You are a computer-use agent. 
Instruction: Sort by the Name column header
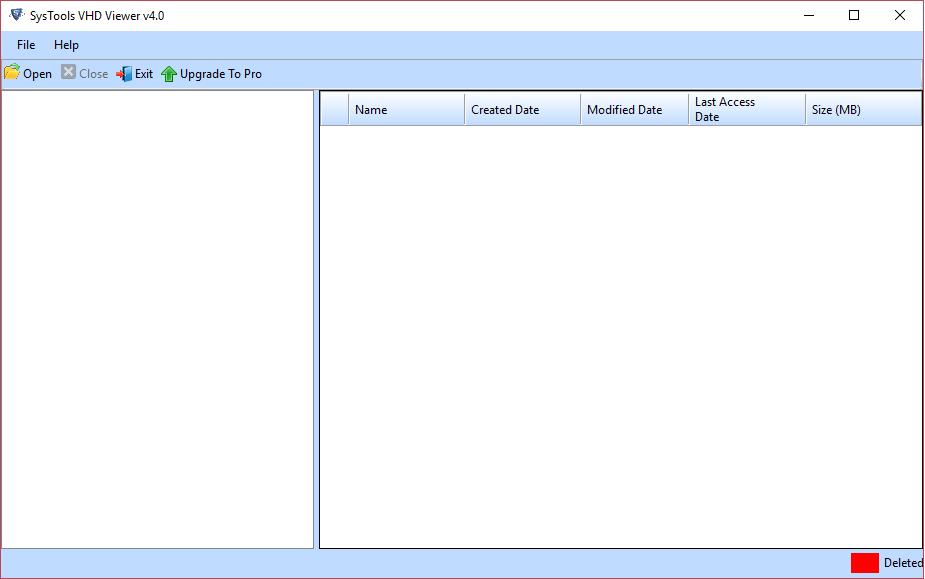[x=406, y=109]
